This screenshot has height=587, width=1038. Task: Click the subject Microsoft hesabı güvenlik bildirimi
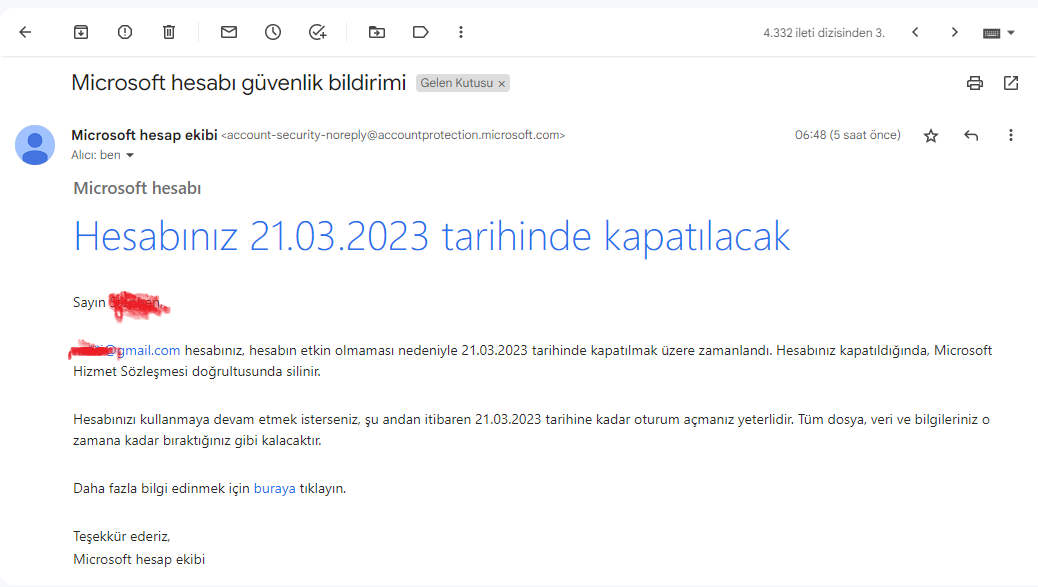tap(238, 83)
